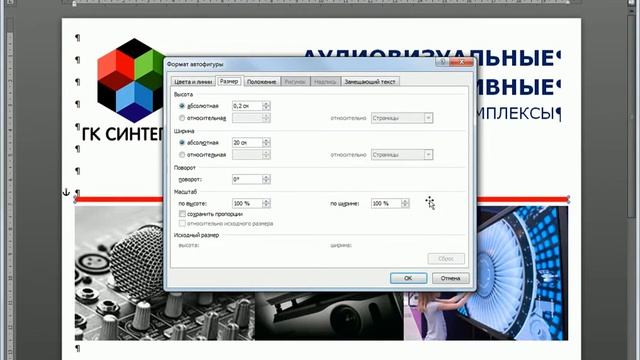Viewport: 640px width, 360px height.
Task: Click the поворот field showing 0°
Action: point(247,179)
